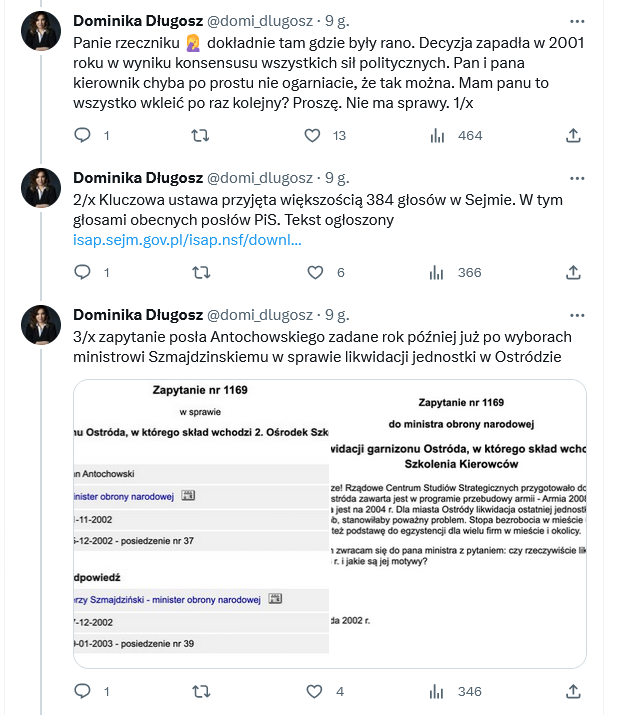View analytics of 2/x tweet showing 366

(436, 272)
